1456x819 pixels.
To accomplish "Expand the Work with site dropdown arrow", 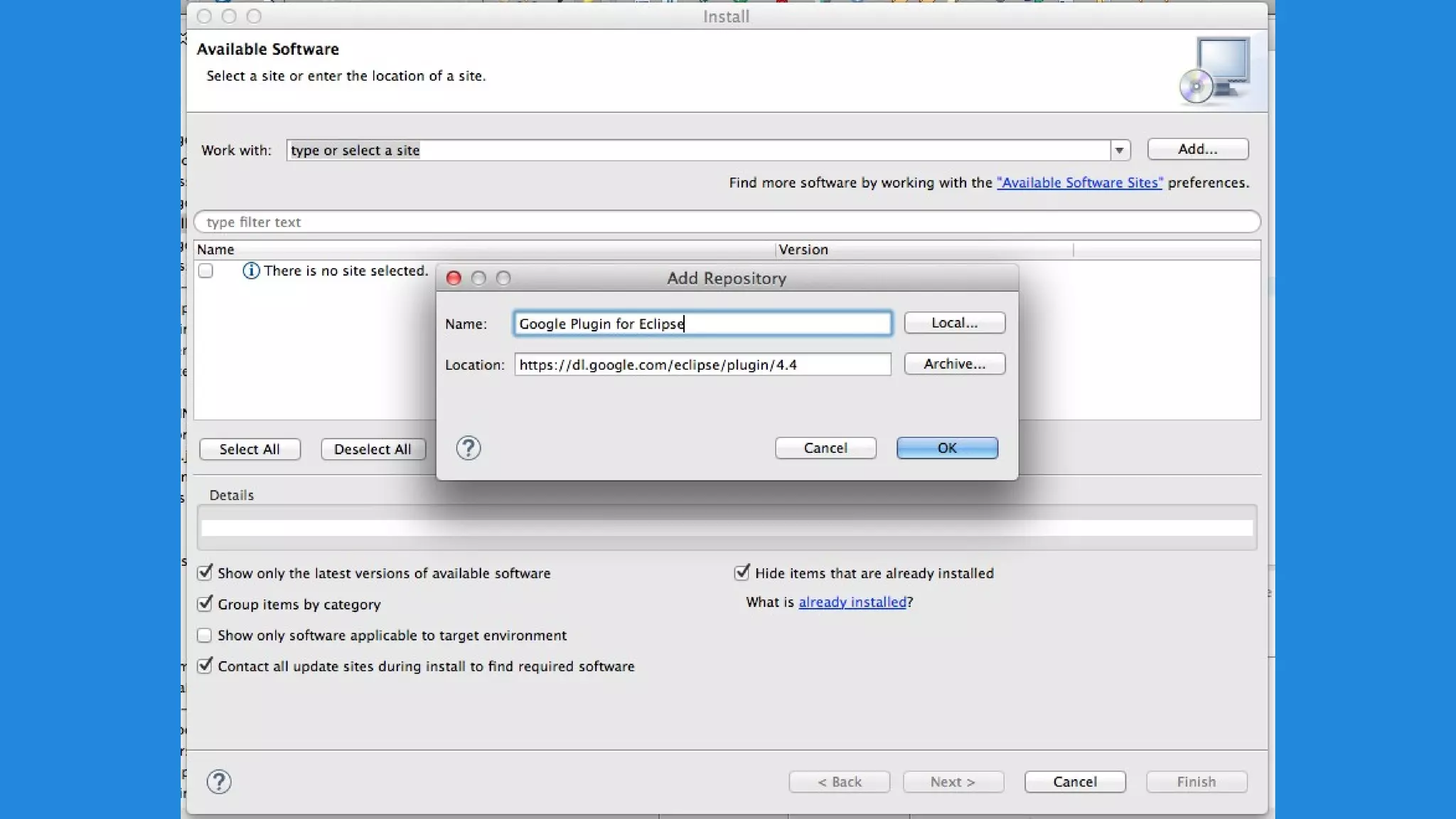I will (1119, 150).
